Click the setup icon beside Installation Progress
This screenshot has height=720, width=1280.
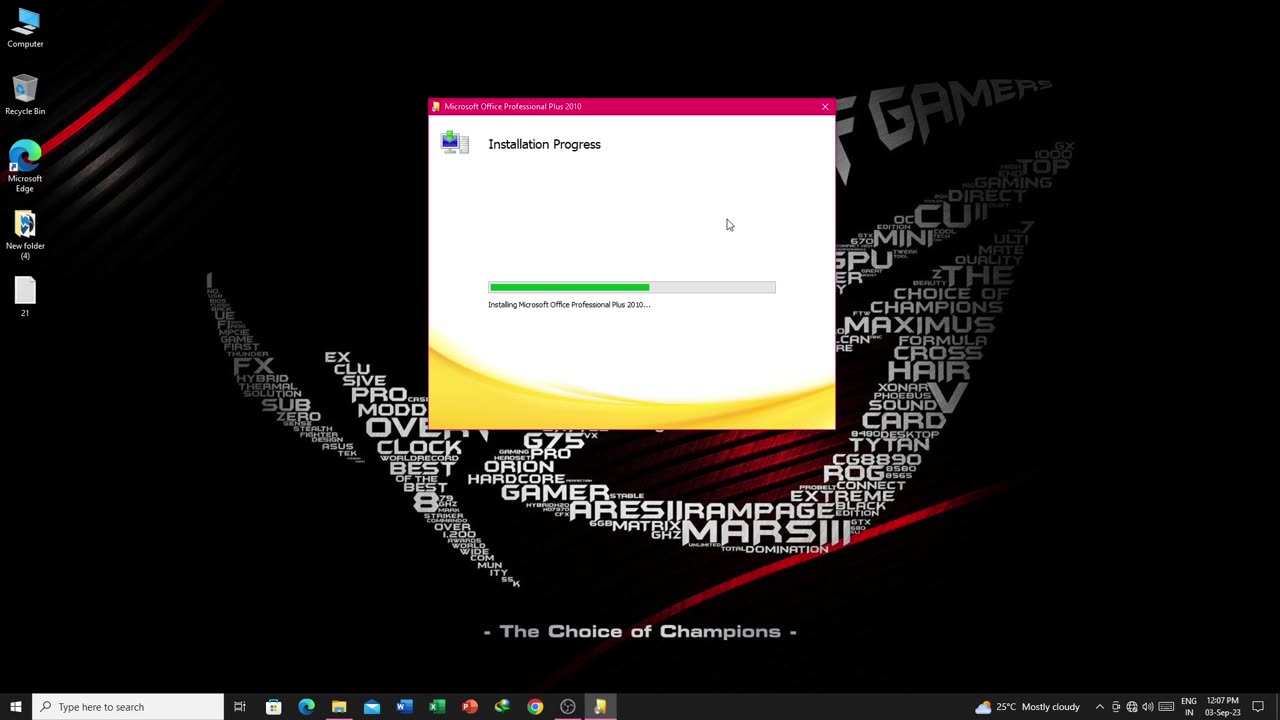(455, 142)
